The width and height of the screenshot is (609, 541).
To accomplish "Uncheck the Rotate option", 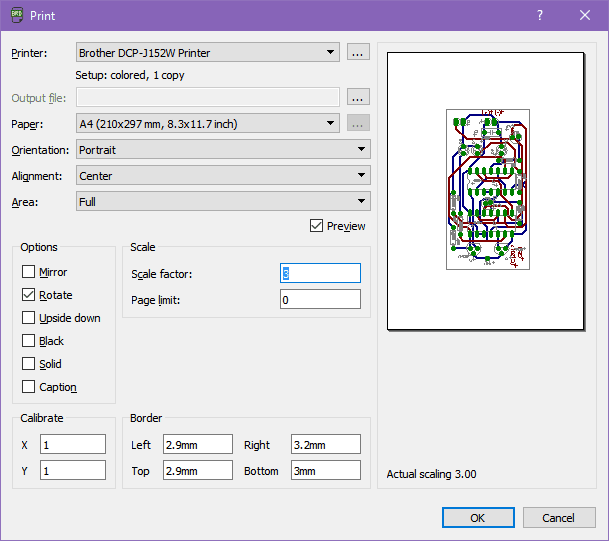I will point(28,295).
